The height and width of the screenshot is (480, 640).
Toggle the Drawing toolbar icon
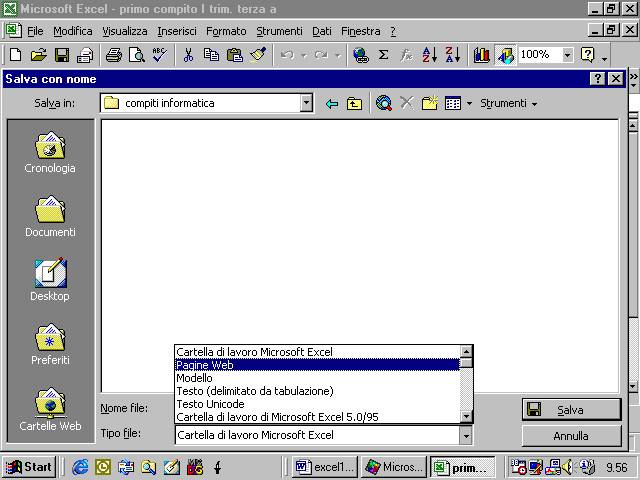(x=505, y=56)
